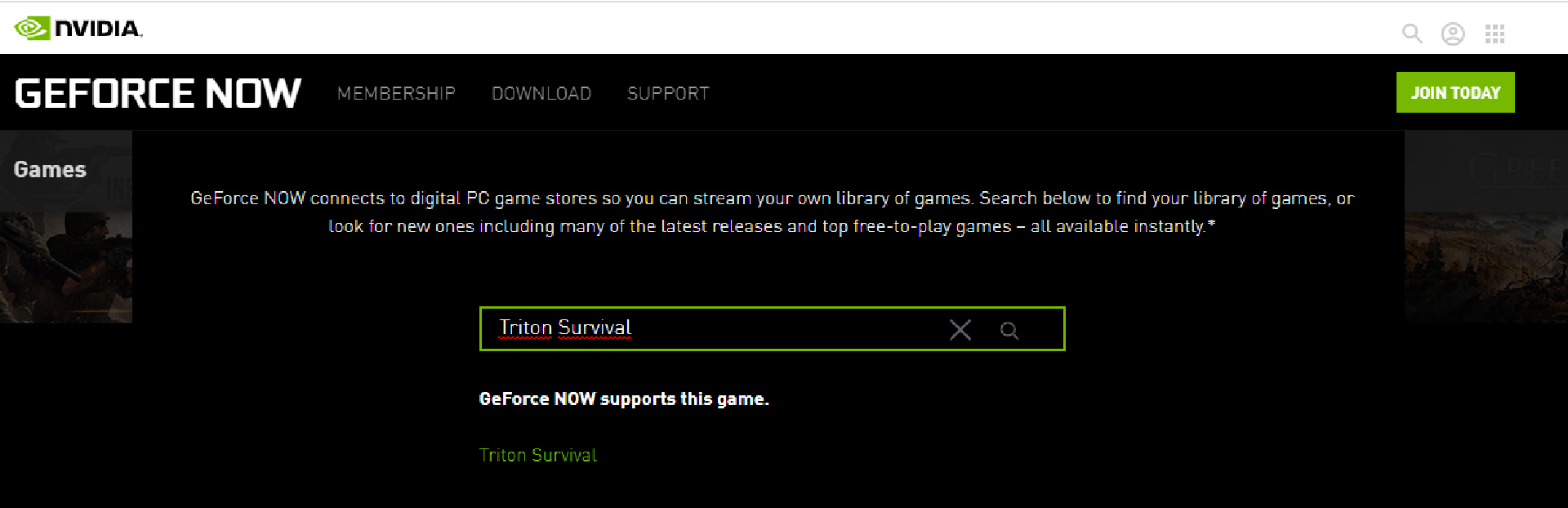Click the NVIDIA eye logo icon
This screenshot has height=508, width=1568.
tap(32, 29)
